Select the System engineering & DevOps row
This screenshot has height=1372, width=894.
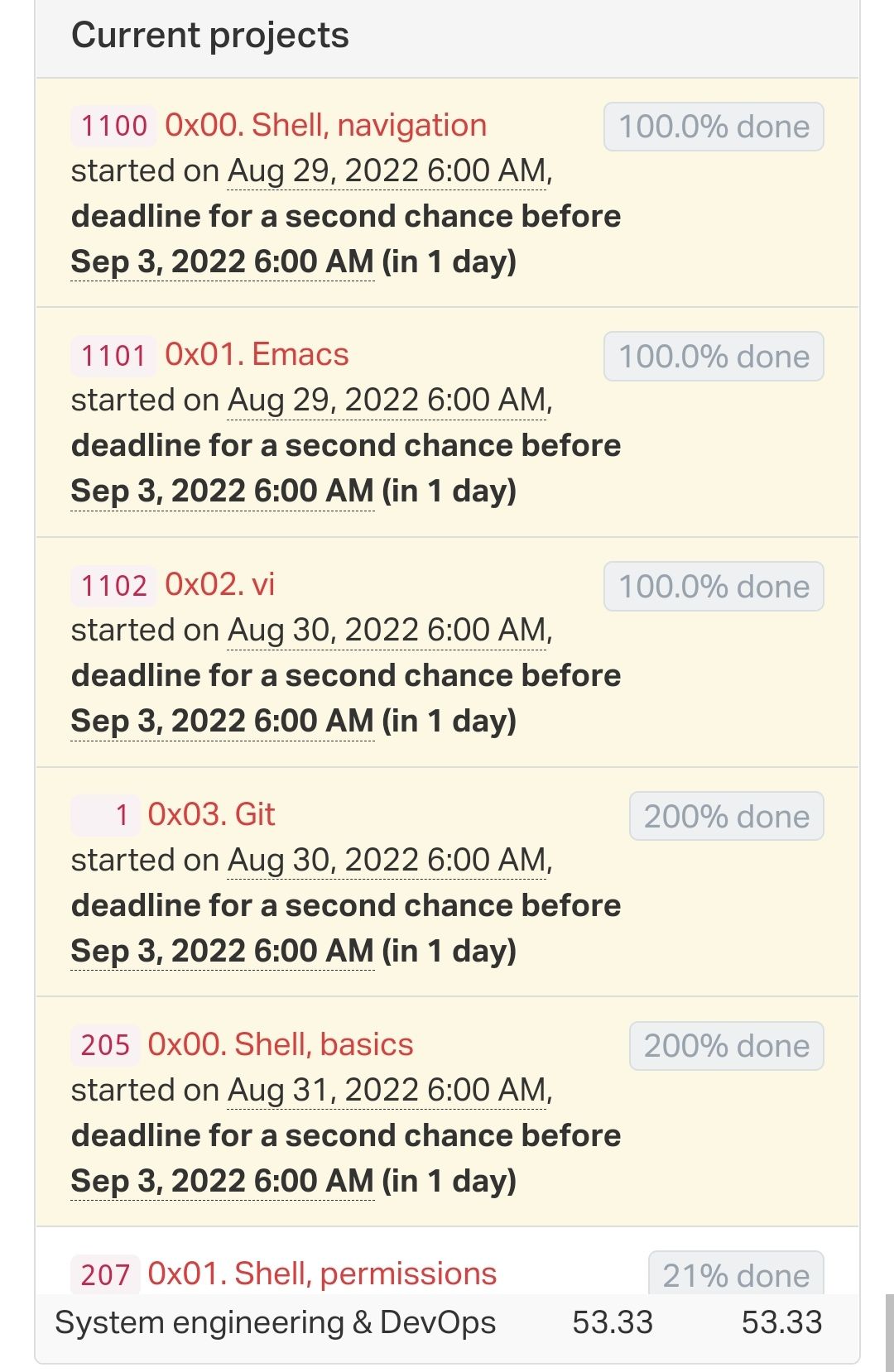(x=447, y=1322)
